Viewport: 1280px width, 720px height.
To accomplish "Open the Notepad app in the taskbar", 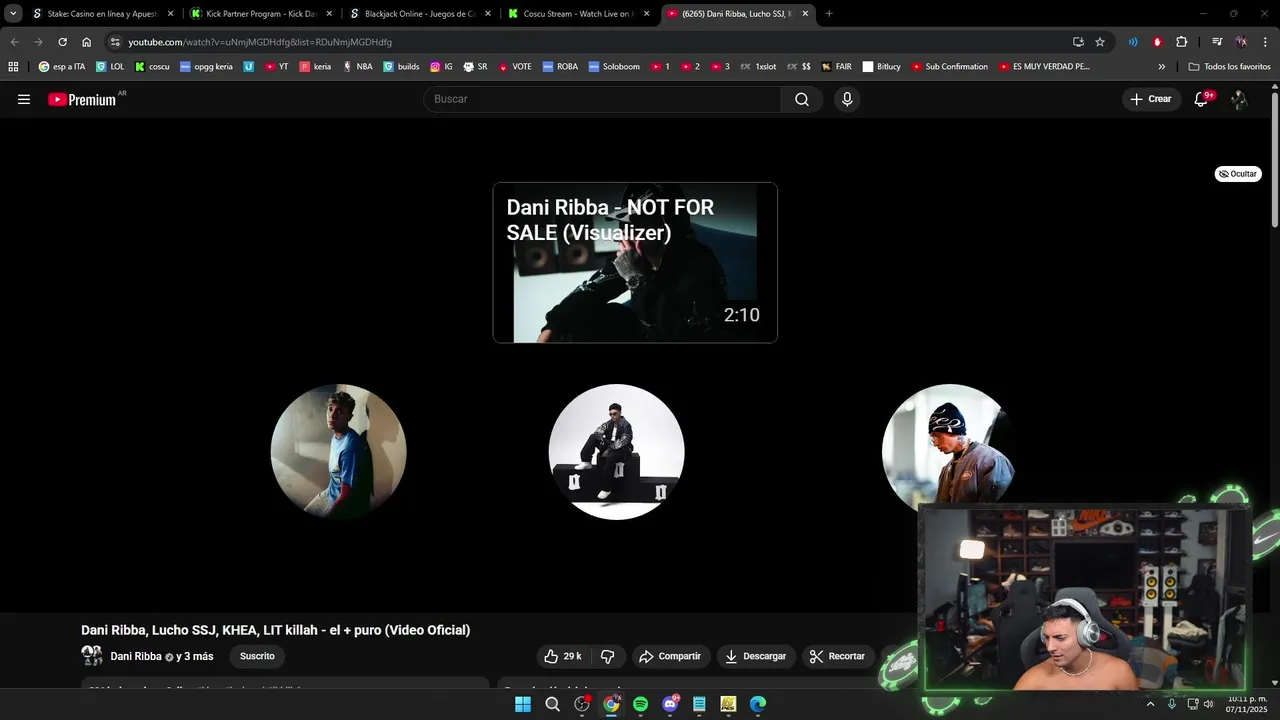I will click(x=699, y=704).
